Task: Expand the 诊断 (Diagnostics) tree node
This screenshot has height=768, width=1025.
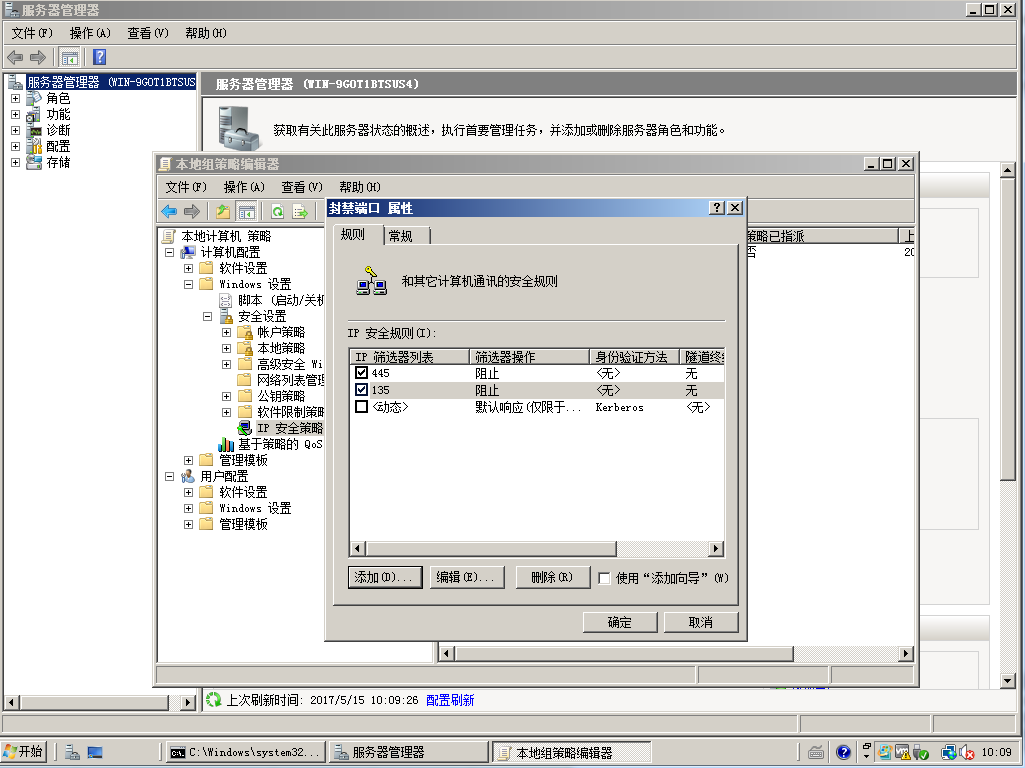Action: [x=15, y=130]
